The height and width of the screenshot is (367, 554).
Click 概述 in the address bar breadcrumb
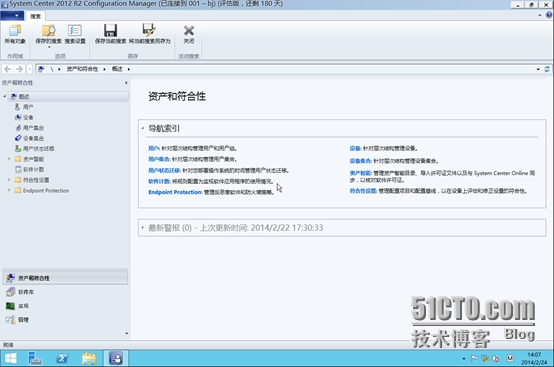pos(117,69)
